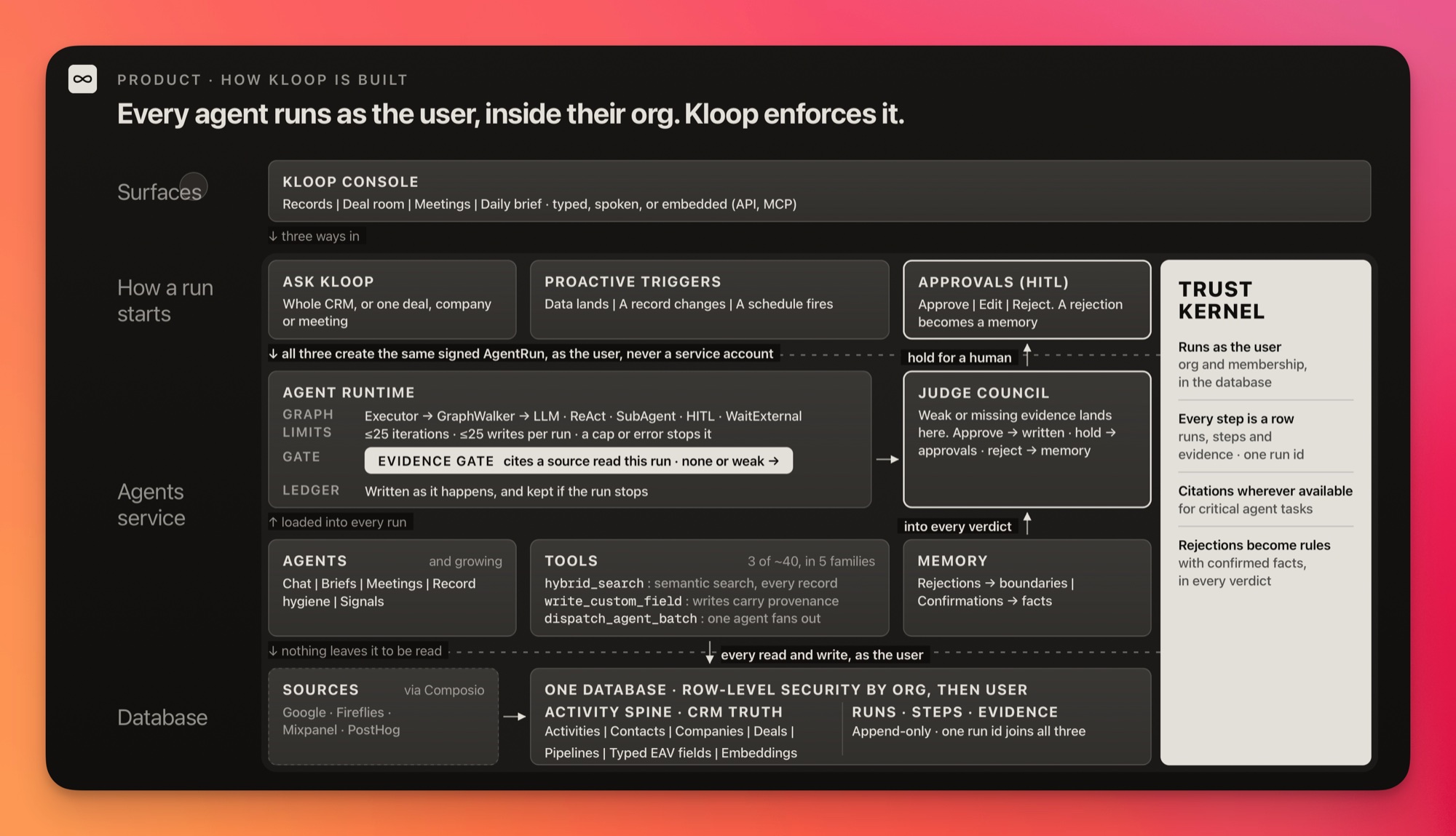The width and height of the screenshot is (1456, 836).
Task: Click 'loaded into every run' caption
Action: coord(337,522)
